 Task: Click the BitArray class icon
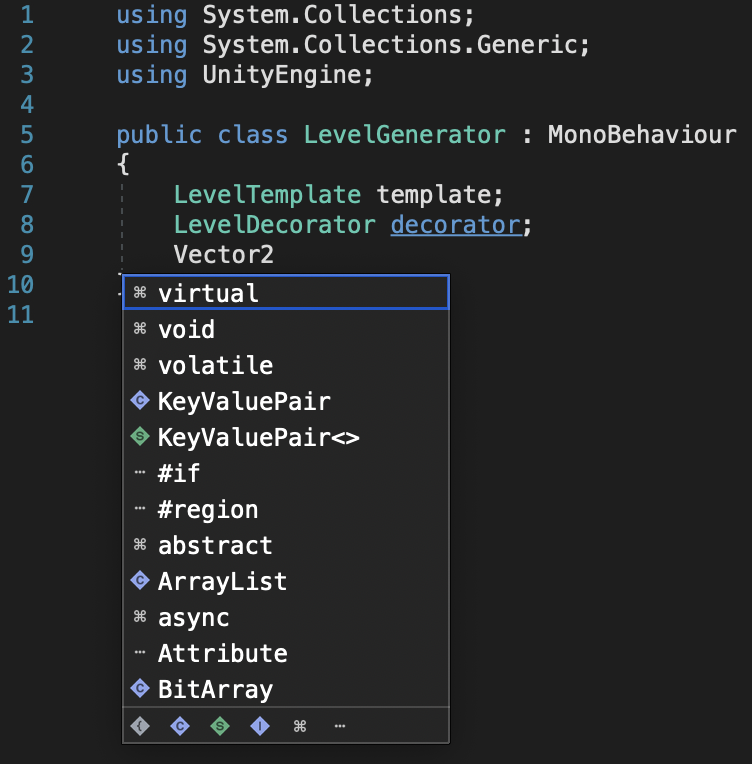140,688
